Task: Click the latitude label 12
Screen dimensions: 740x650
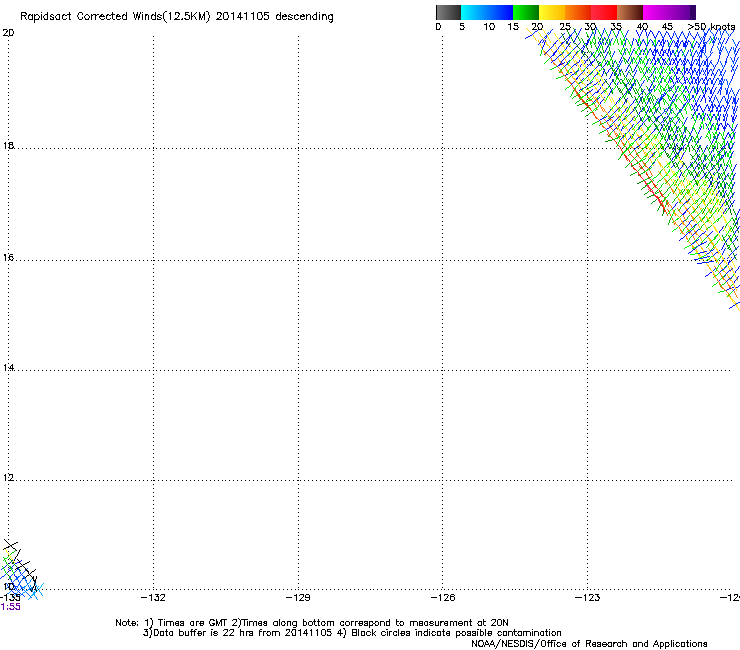Action: [8, 478]
